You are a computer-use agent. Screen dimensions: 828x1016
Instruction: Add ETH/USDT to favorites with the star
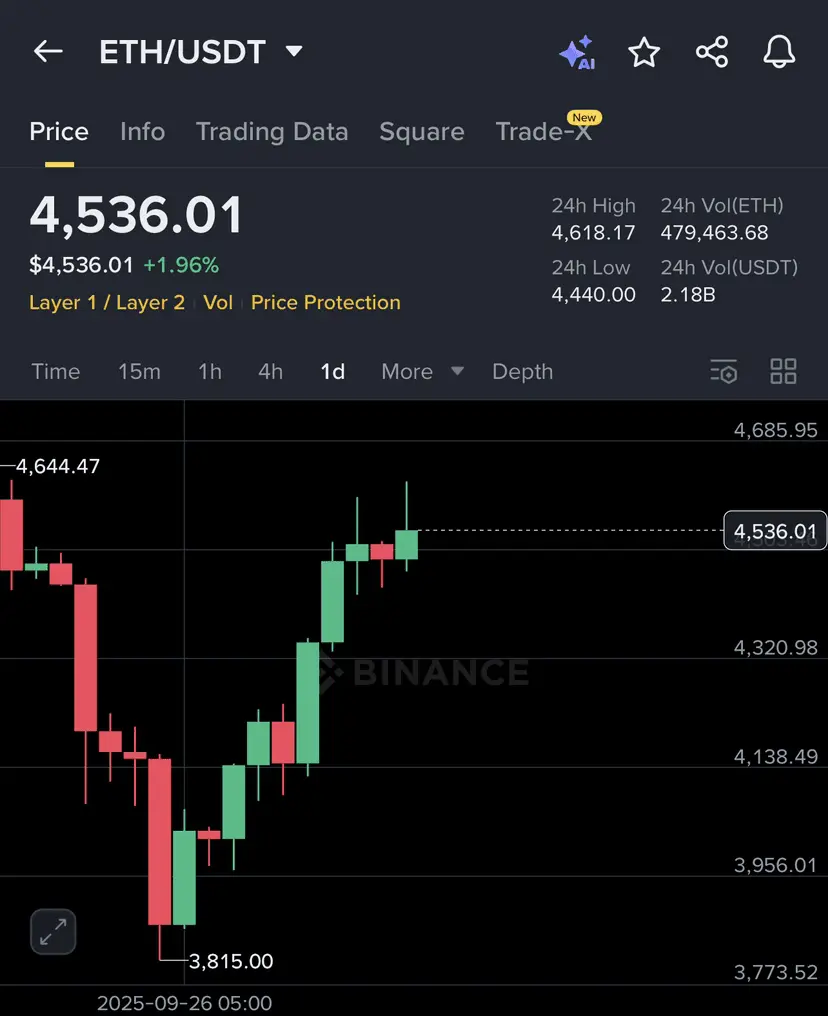644,52
